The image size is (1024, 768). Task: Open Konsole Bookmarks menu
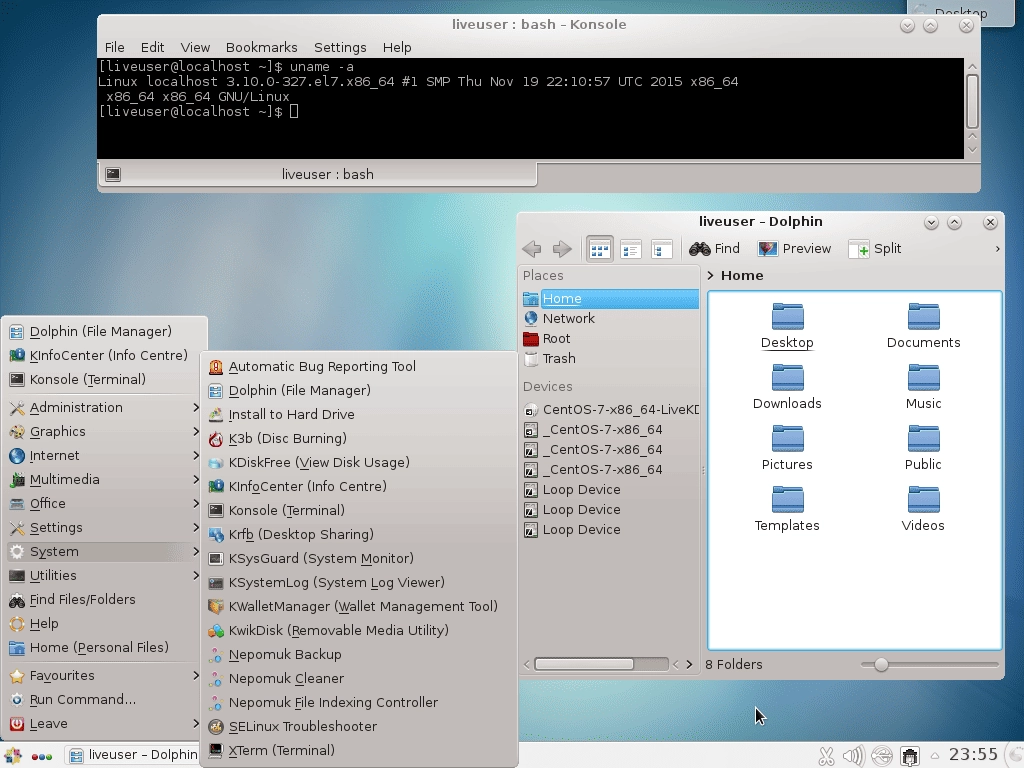(x=261, y=48)
